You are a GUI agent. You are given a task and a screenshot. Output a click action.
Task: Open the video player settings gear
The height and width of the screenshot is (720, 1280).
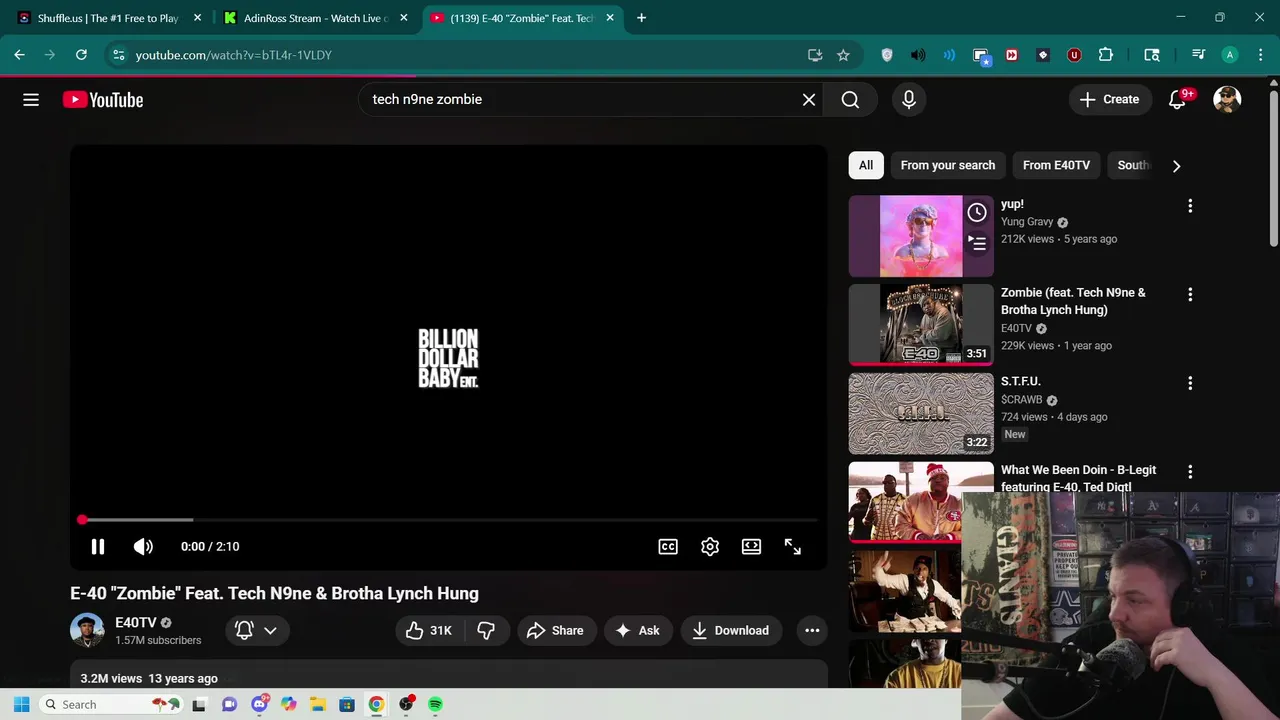pyautogui.click(x=710, y=547)
